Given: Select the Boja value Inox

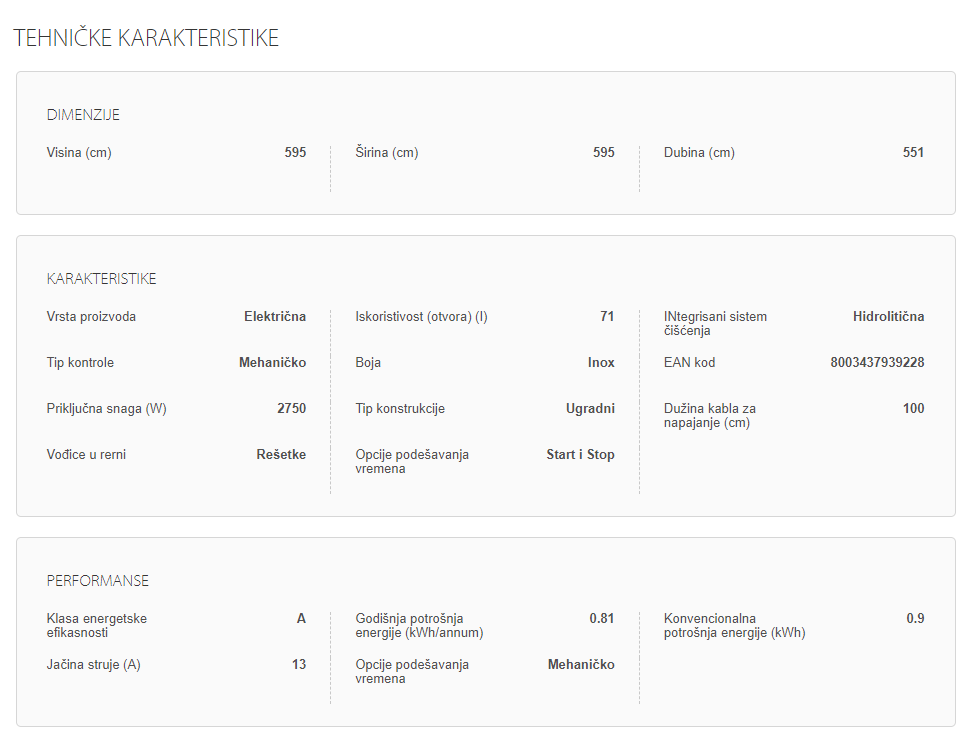Looking at the screenshot, I should coord(601,363).
